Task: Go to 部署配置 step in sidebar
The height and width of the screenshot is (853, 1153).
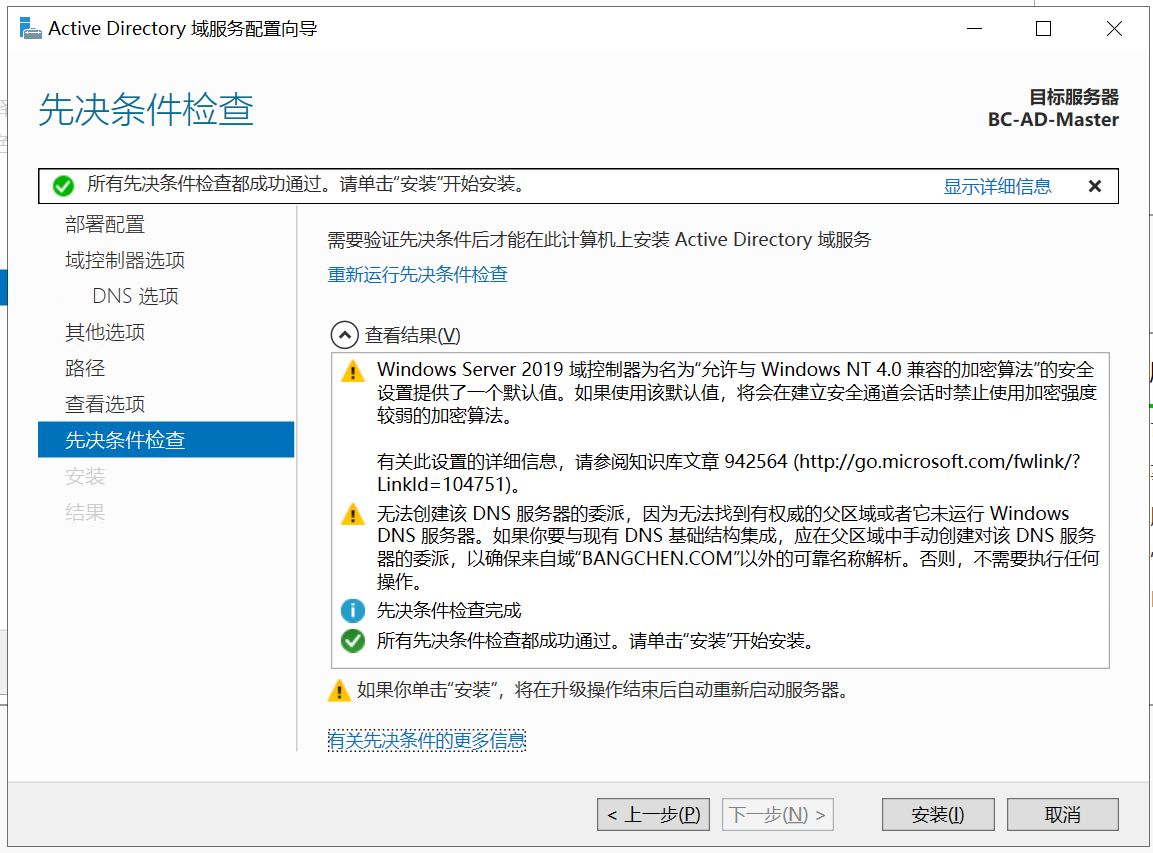Action: point(105,225)
